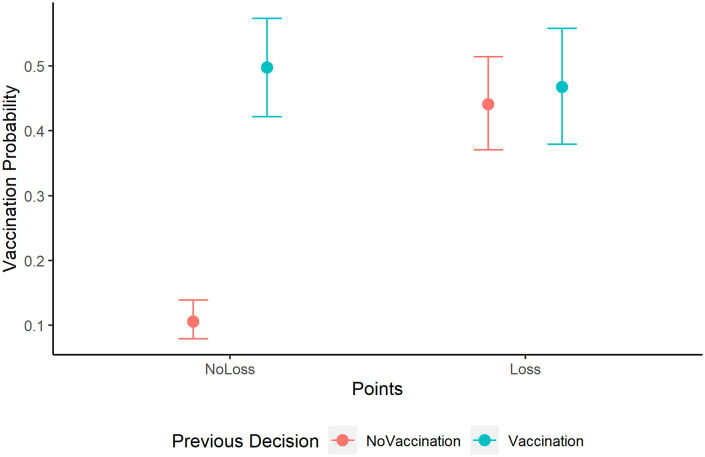Click lower error bar cap of red Loss
705x457 pixels.
[x=488, y=150]
